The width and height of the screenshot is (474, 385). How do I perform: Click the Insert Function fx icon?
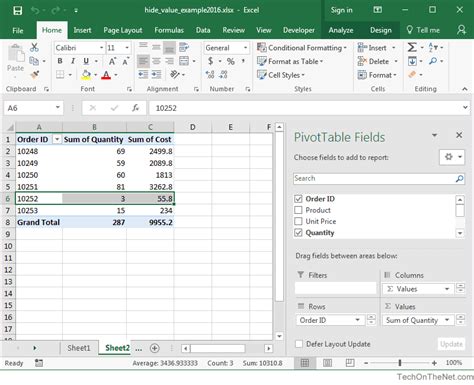(x=135, y=108)
